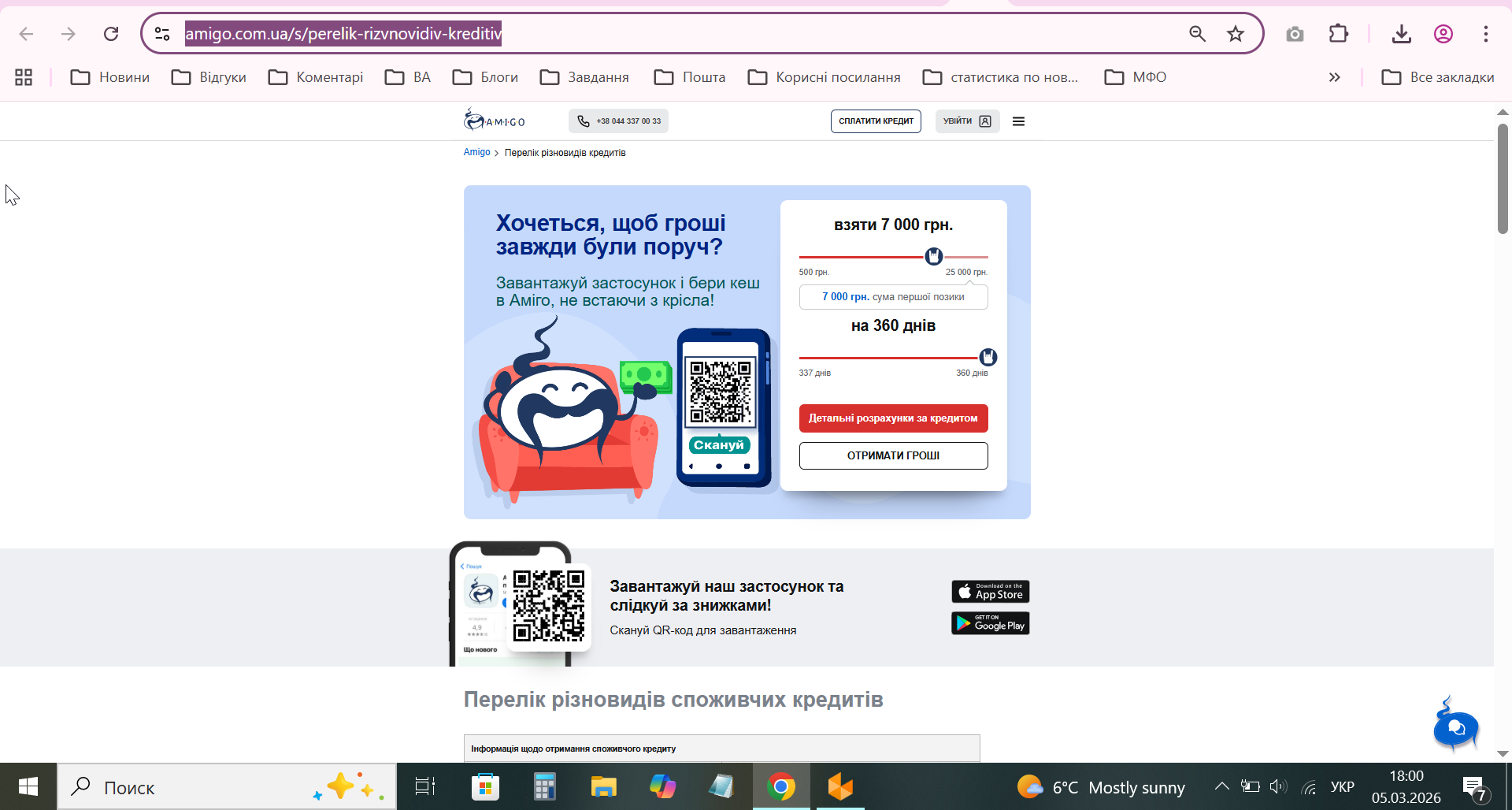Open the clock and date panel
The width and height of the screenshot is (1512, 810).
[1406, 786]
